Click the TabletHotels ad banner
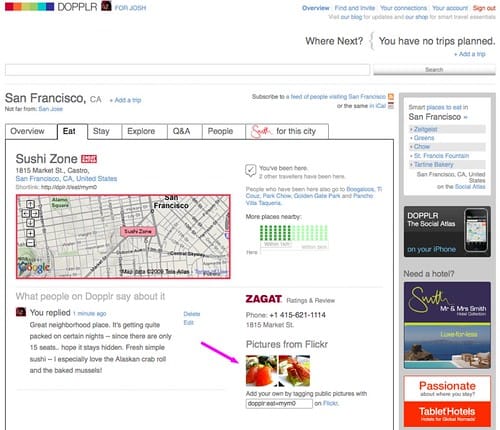Viewport: 500px width, 430px height. click(447, 401)
